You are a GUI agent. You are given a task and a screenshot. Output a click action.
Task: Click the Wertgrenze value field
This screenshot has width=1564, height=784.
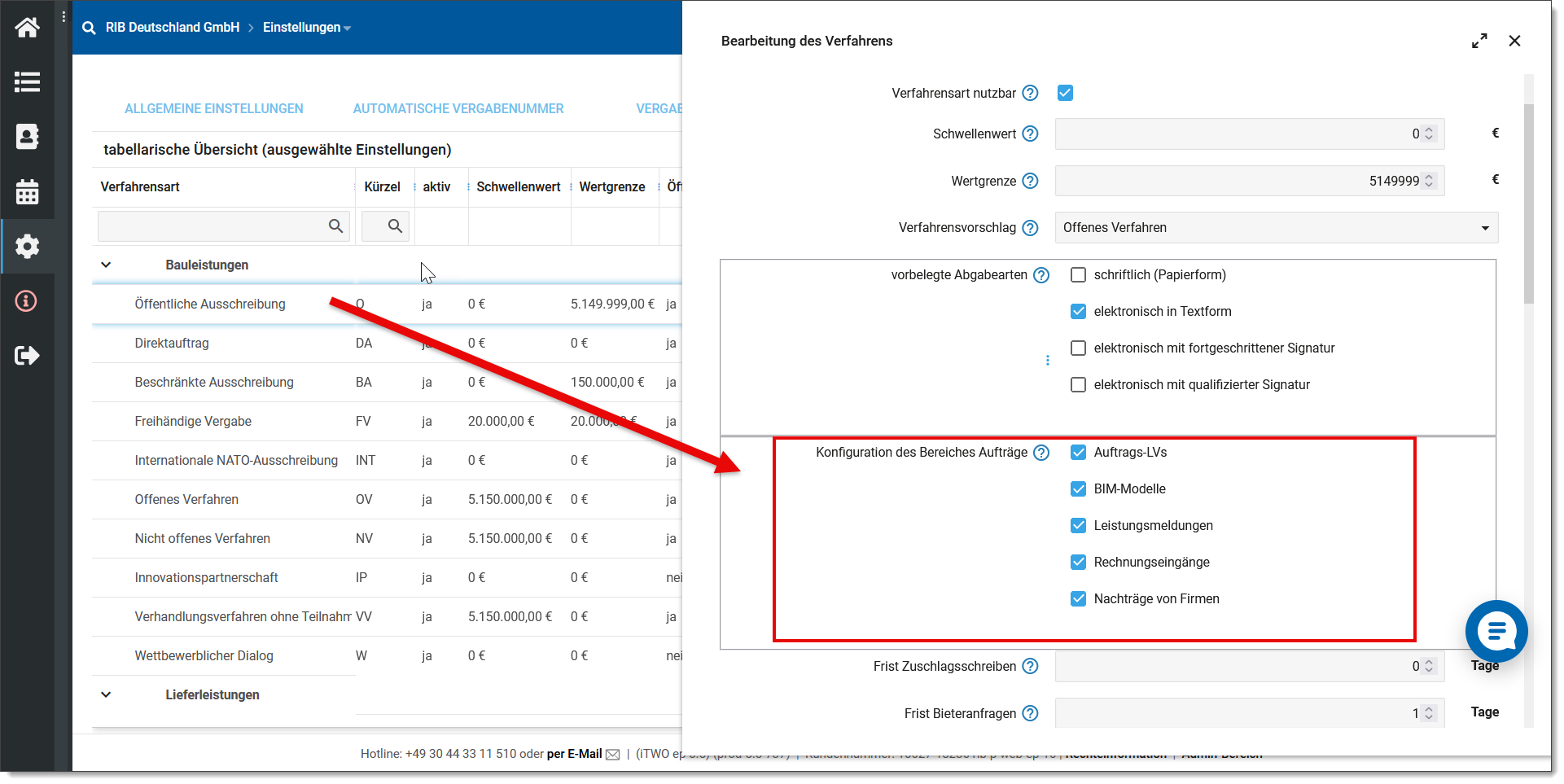pos(1250,181)
